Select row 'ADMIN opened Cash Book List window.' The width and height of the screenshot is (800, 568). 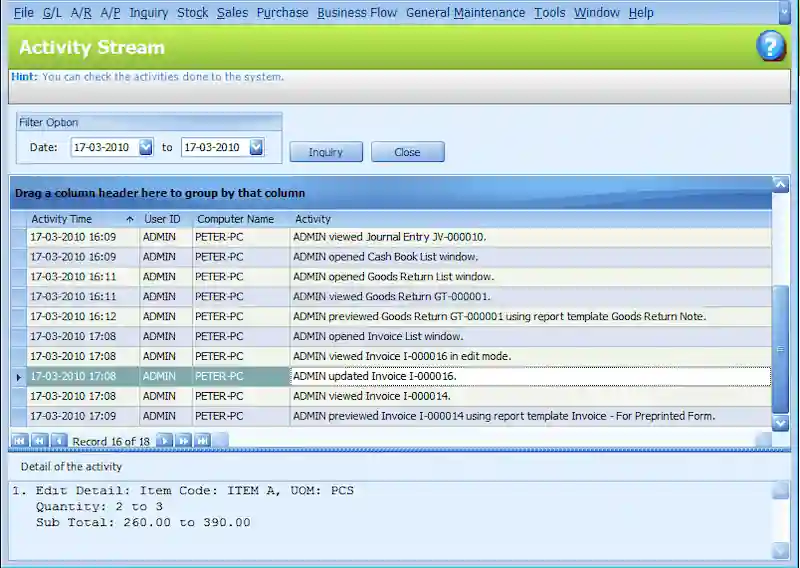pos(391,257)
